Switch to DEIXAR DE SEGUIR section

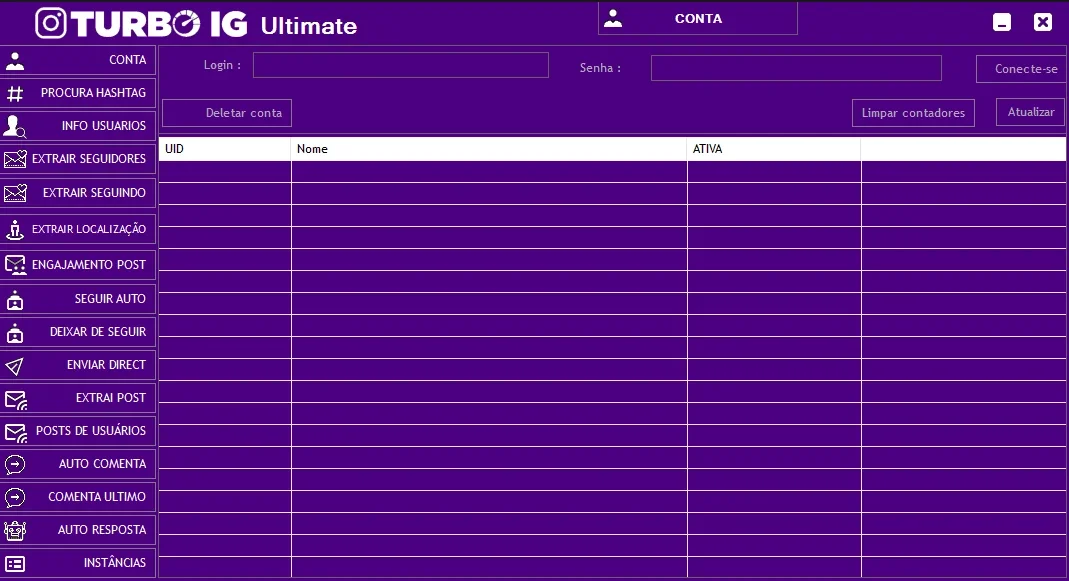pos(78,332)
